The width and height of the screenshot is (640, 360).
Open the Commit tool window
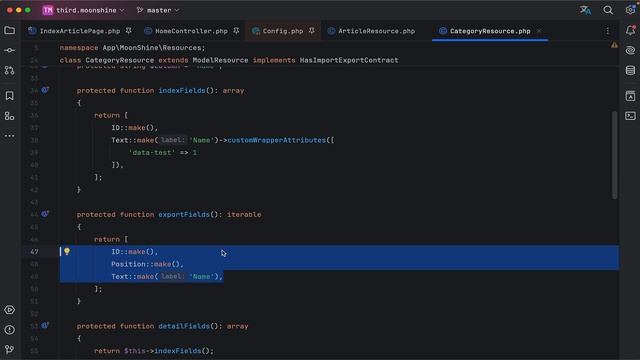point(9,50)
